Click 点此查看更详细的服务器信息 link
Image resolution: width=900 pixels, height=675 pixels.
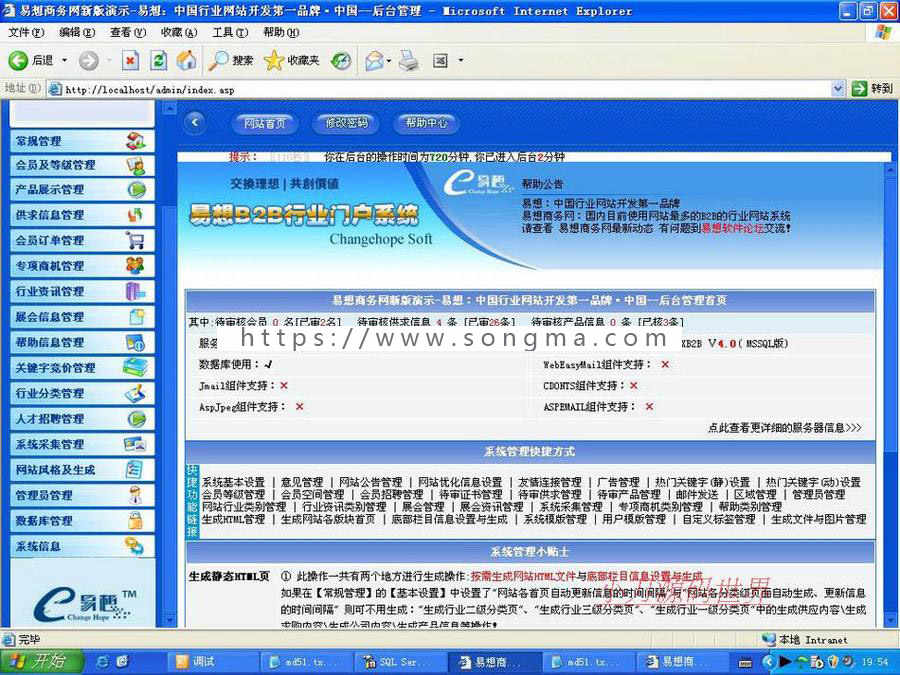pyautogui.click(x=785, y=428)
